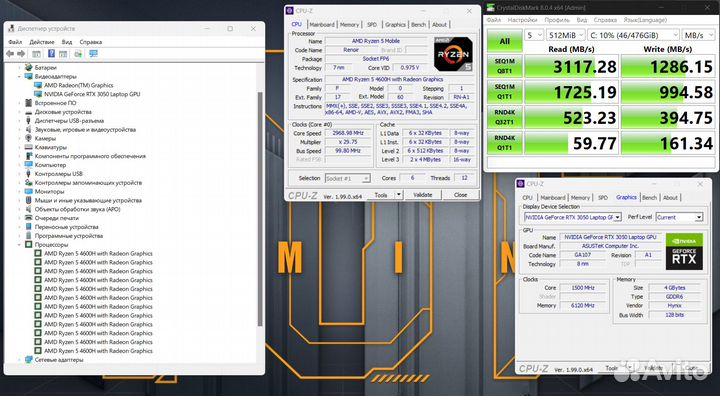Click the action pane toolbar icon beside help
720x396 pixels.
pyautogui.click(x=63, y=54)
